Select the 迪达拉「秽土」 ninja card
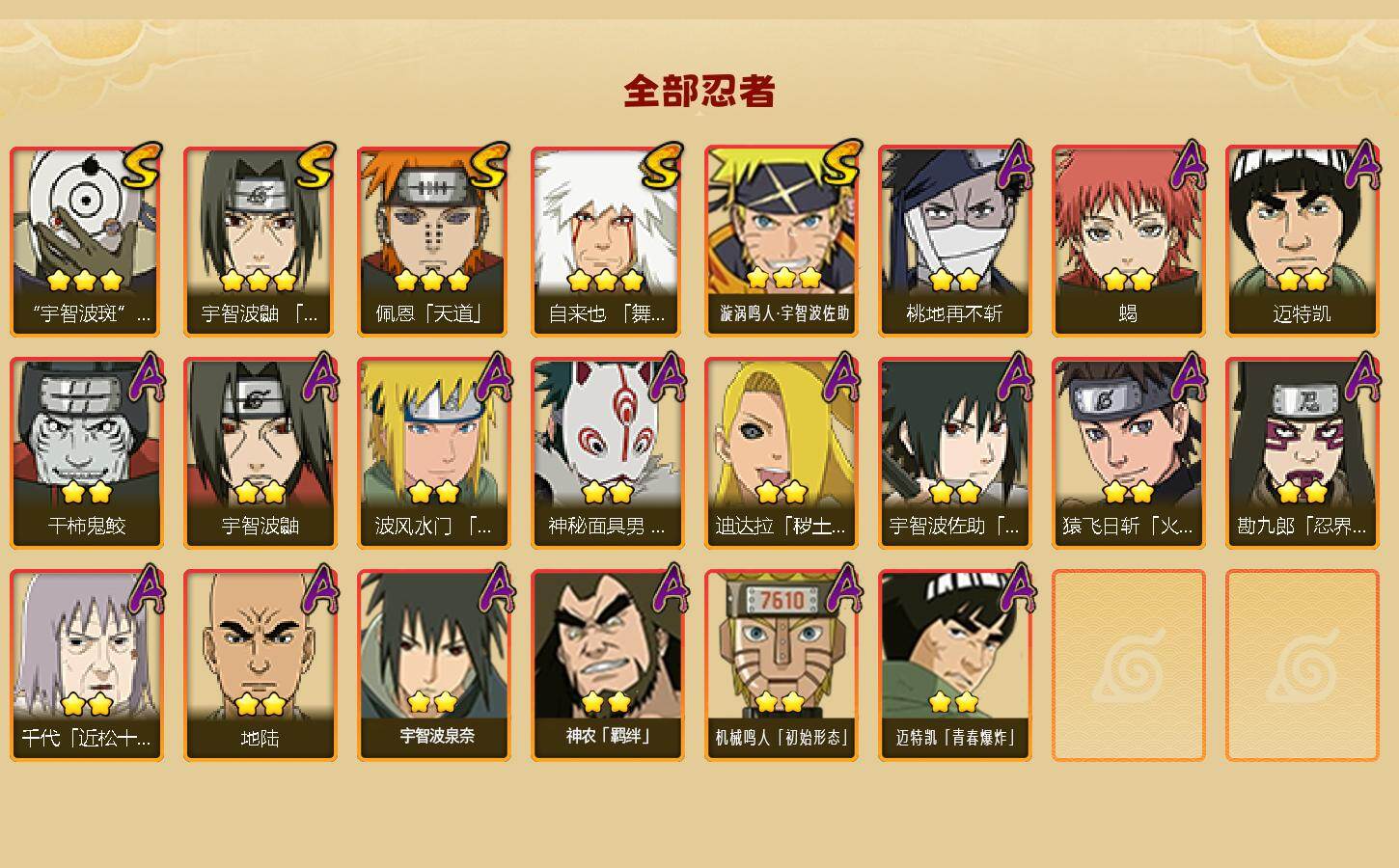This screenshot has width=1399, height=868. pyautogui.click(x=781, y=453)
